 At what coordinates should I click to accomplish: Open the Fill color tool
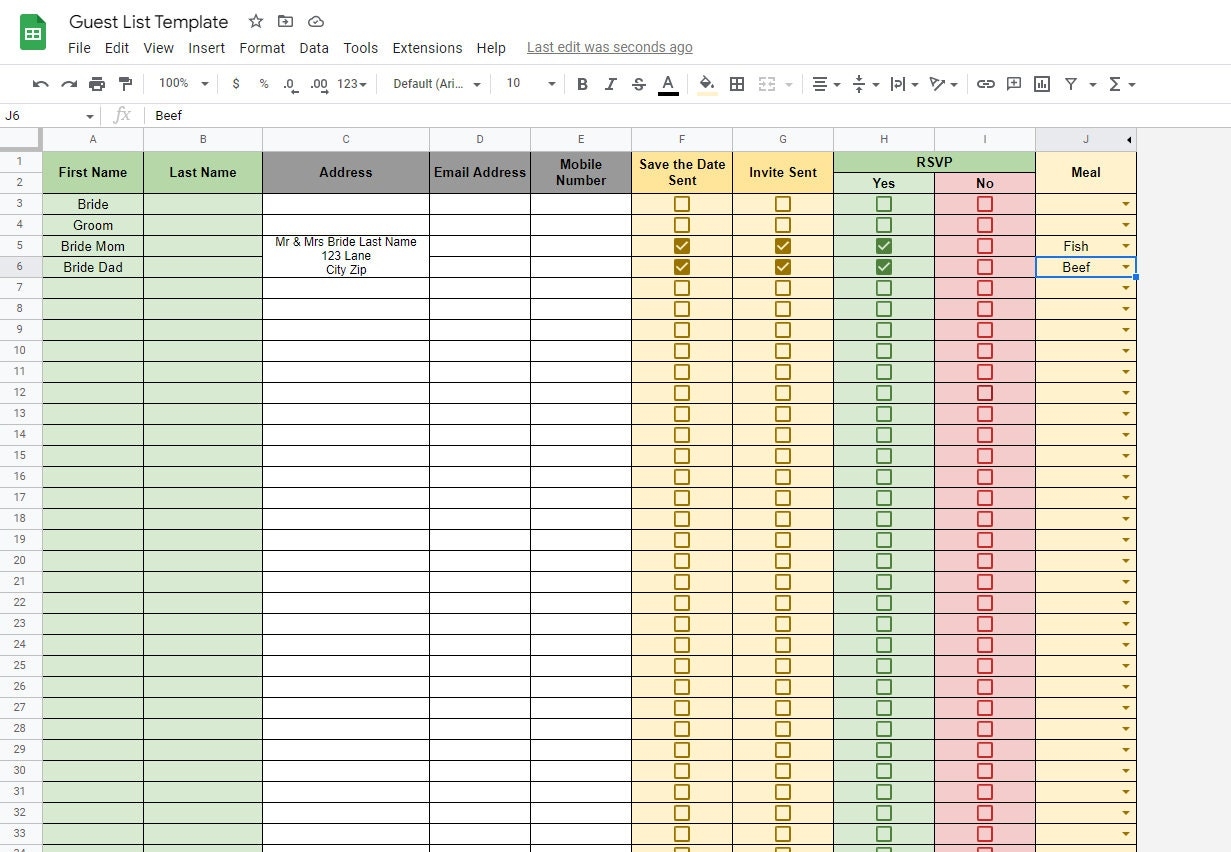(706, 84)
